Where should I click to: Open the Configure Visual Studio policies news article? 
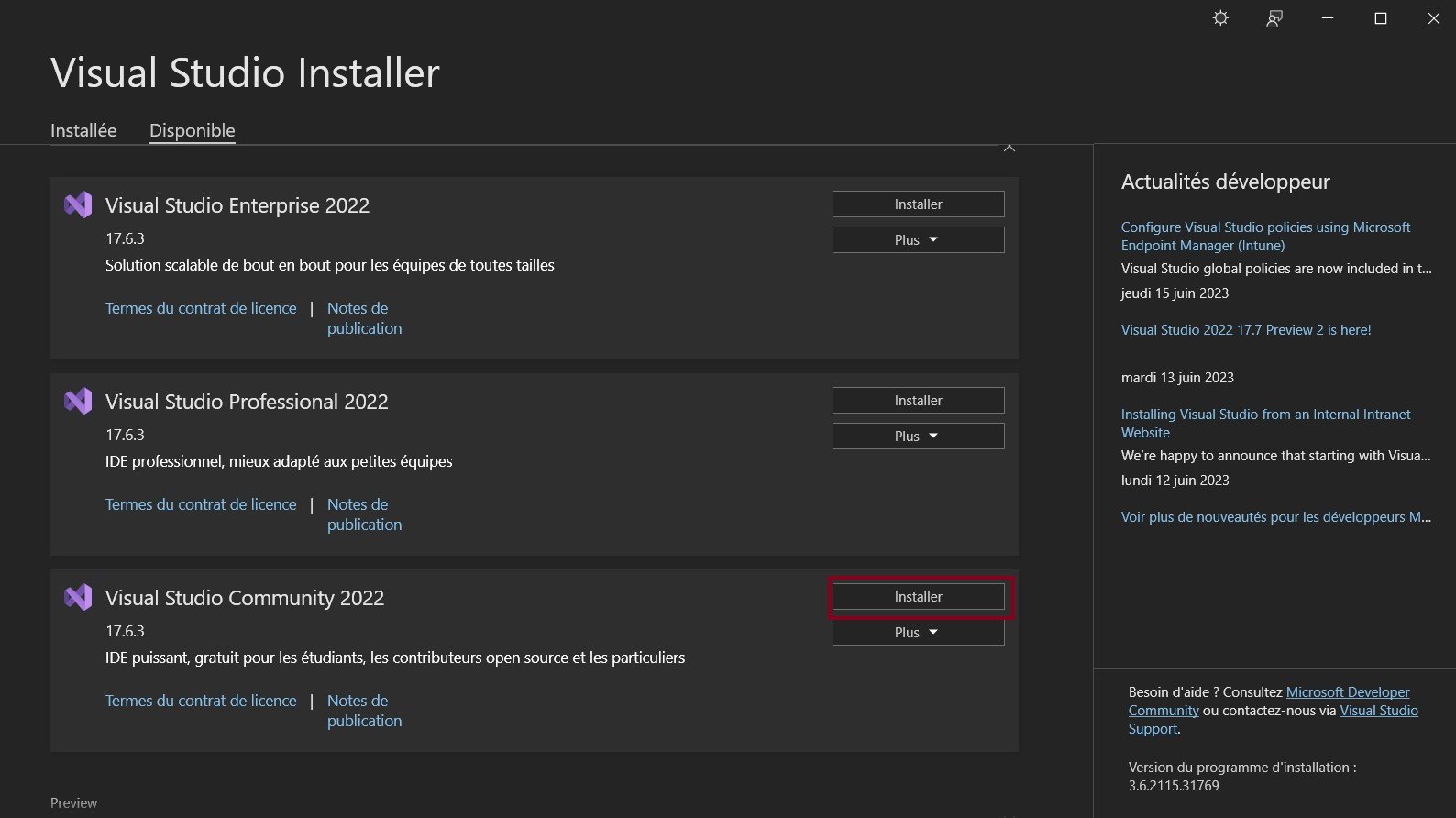(1265, 236)
